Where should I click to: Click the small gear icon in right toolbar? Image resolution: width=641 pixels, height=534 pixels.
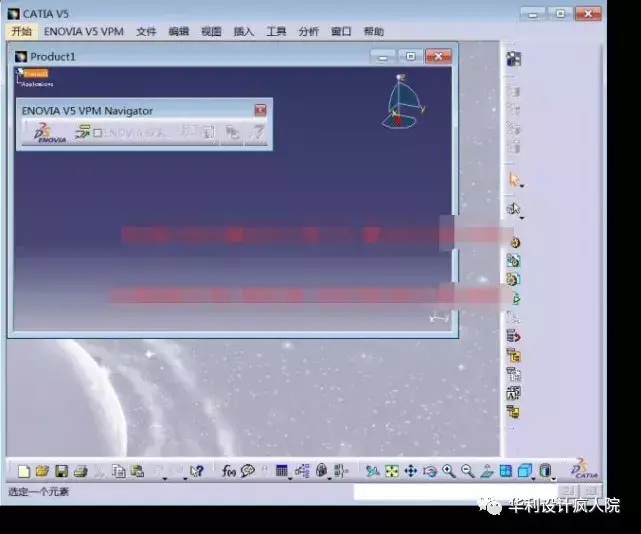coord(515,243)
